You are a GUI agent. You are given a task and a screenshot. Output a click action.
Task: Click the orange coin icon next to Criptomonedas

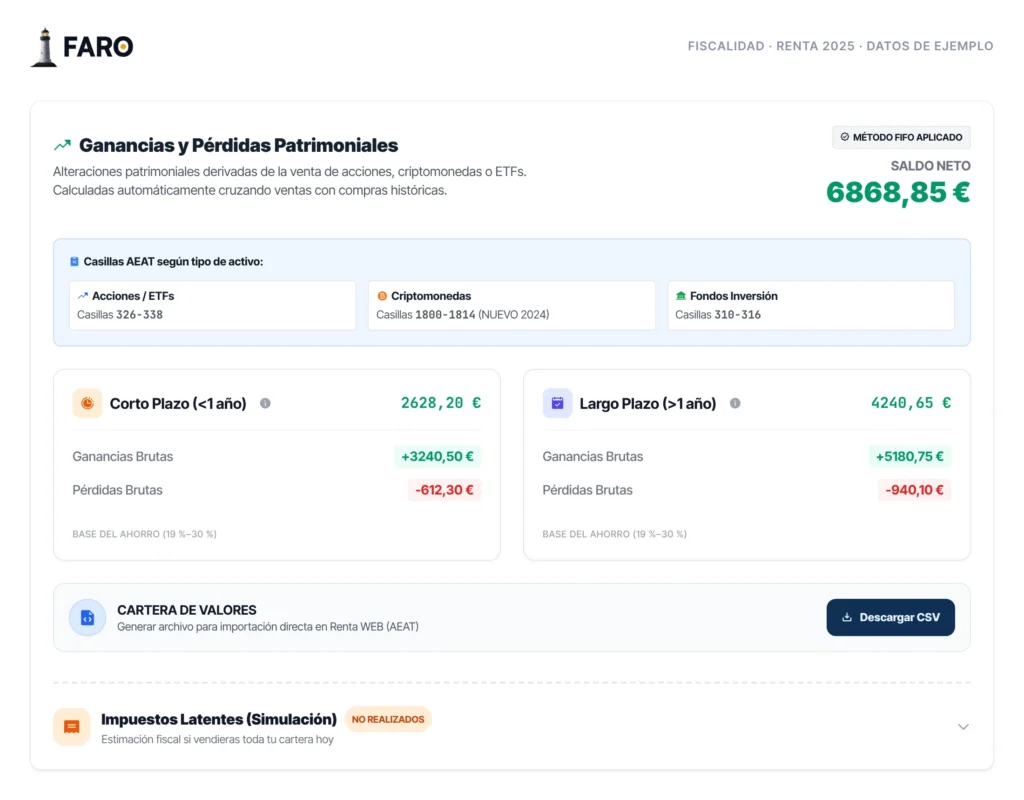pyautogui.click(x=382, y=296)
